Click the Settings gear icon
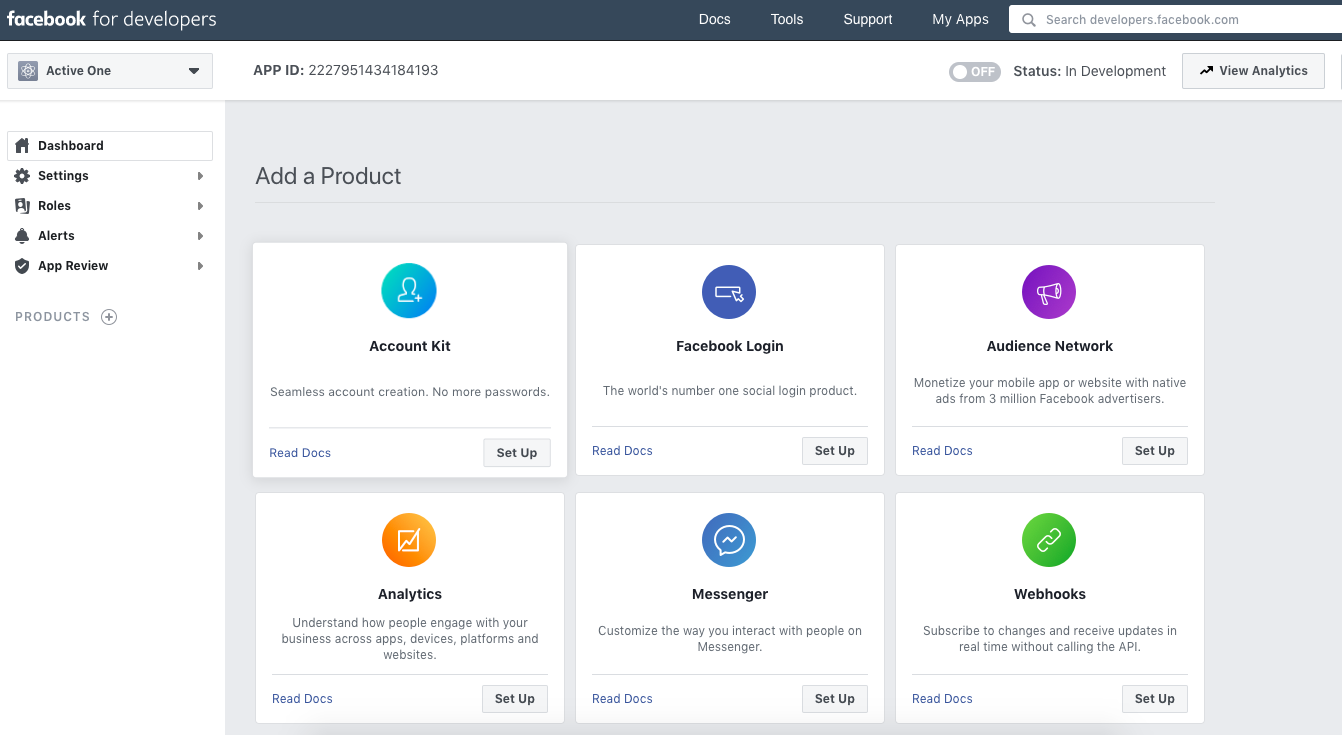 pos(22,176)
